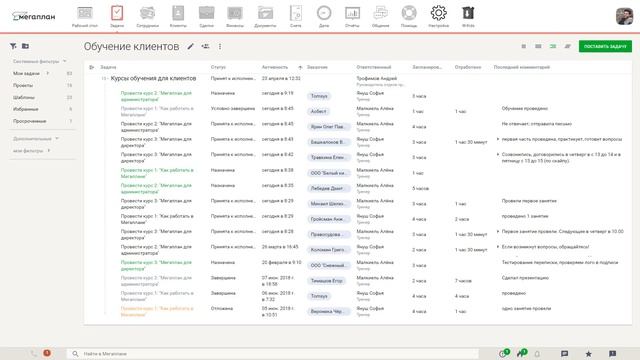Open the Задачи module icon
640x360 pixels.
(x=117, y=13)
